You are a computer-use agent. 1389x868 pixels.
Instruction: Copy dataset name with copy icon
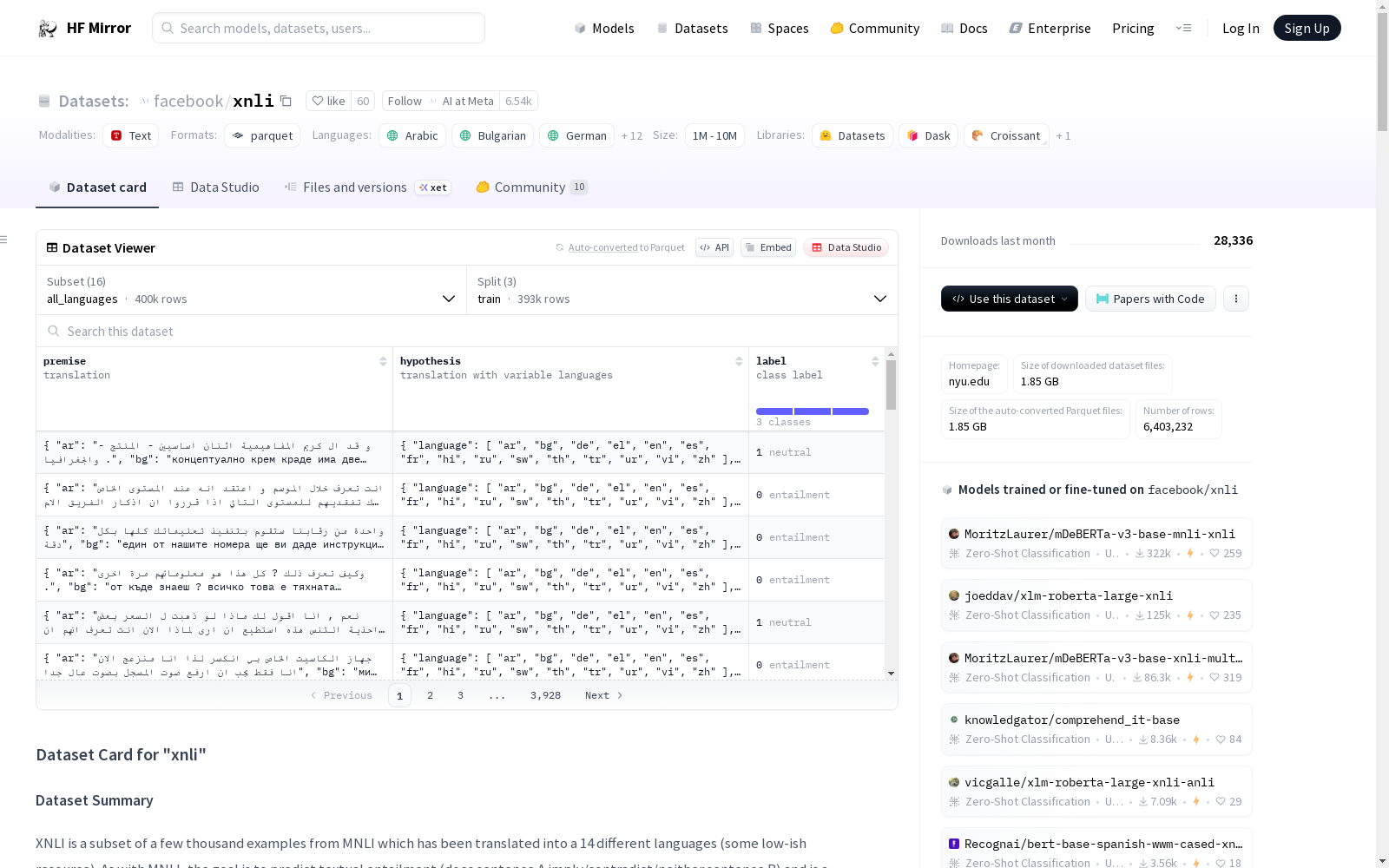[286, 101]
